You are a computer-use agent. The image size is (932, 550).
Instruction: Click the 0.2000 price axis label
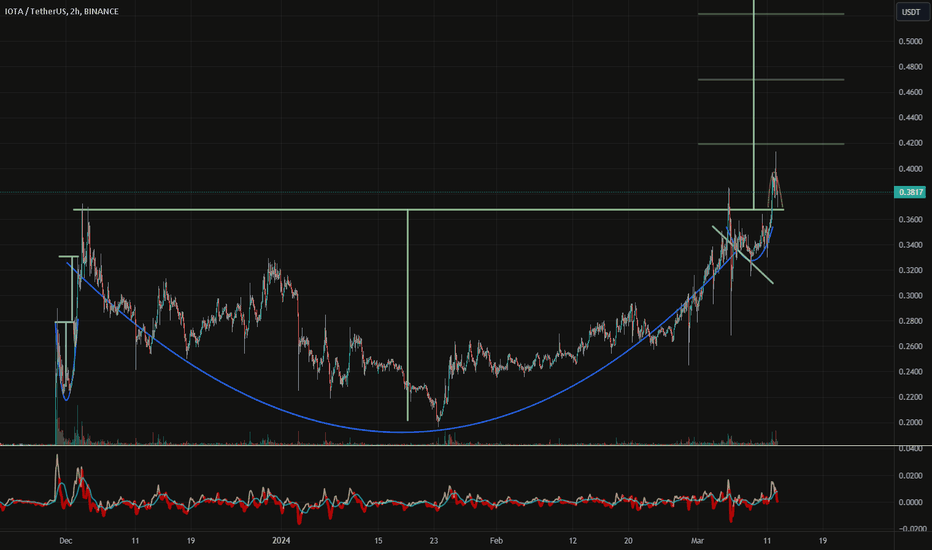[911, 423]
